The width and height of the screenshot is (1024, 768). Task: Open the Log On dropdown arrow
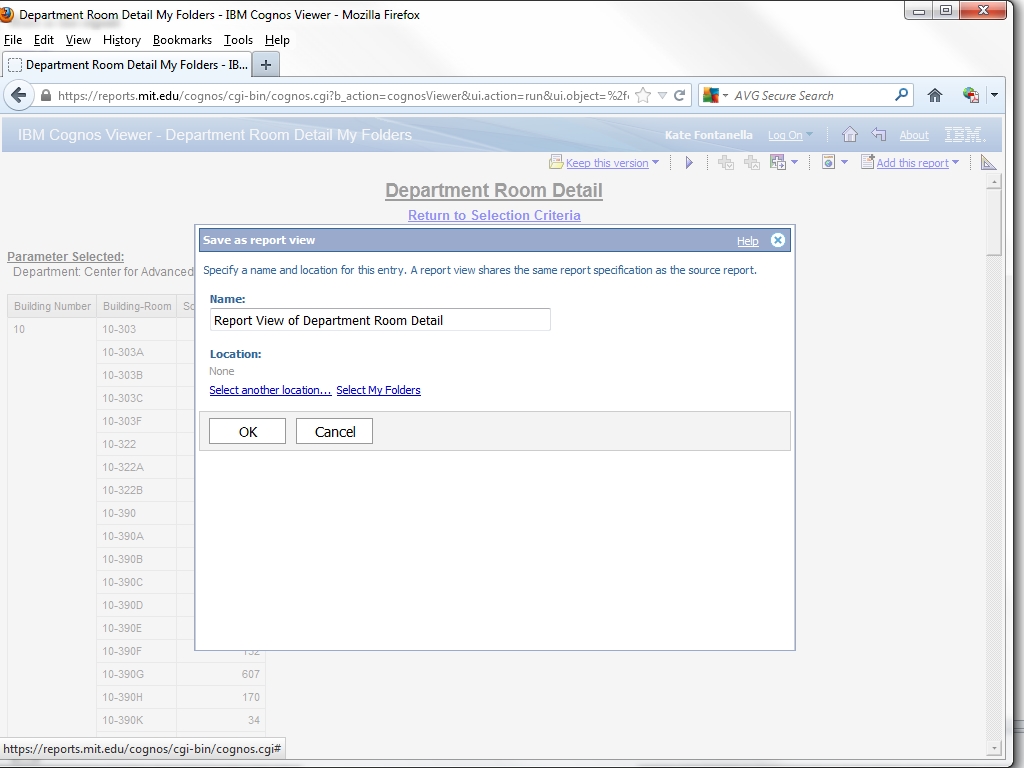(809, 136)
